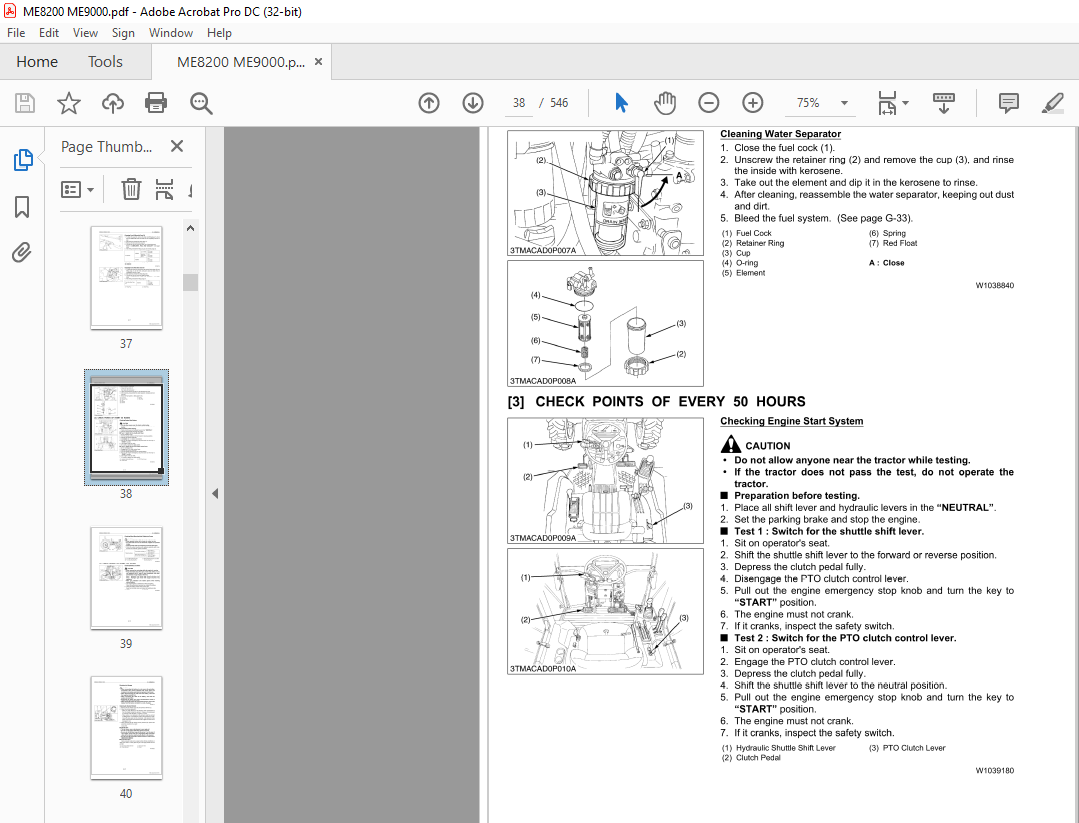1079x823 pixels.
Task: Open the View menu
Action: pos(85,32)
